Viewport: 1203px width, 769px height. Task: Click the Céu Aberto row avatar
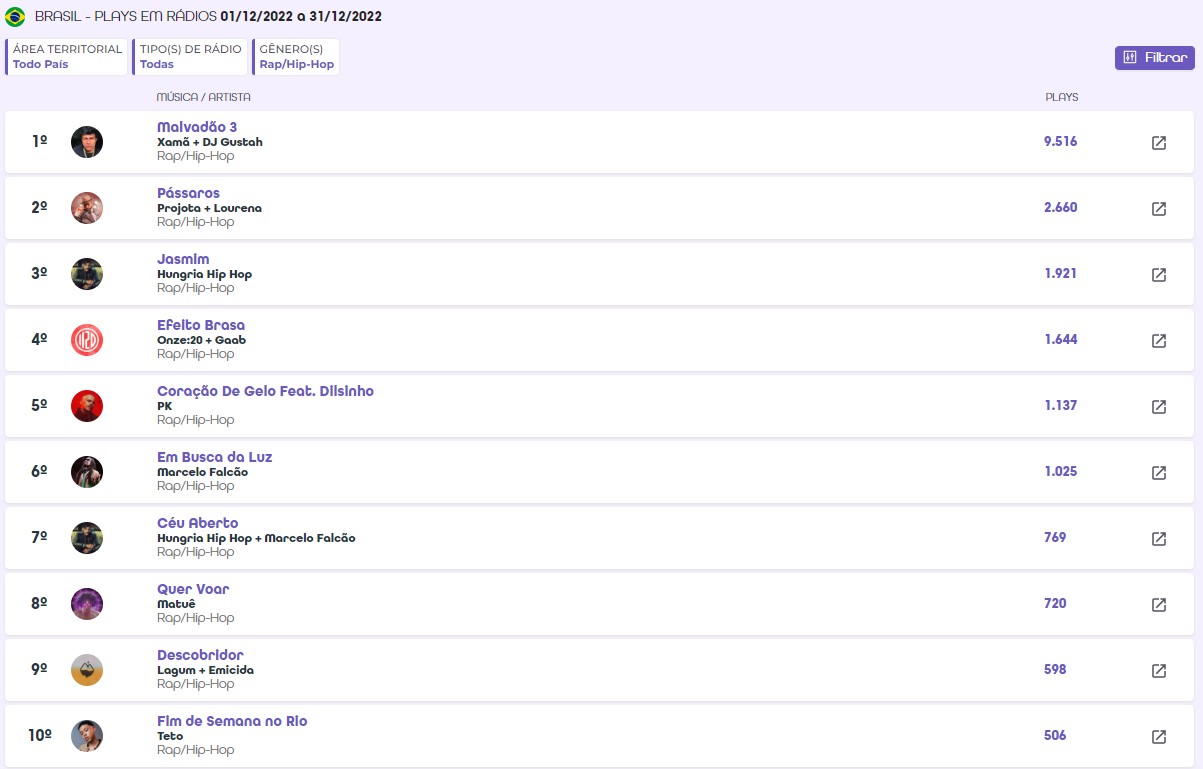pos(87,538)
